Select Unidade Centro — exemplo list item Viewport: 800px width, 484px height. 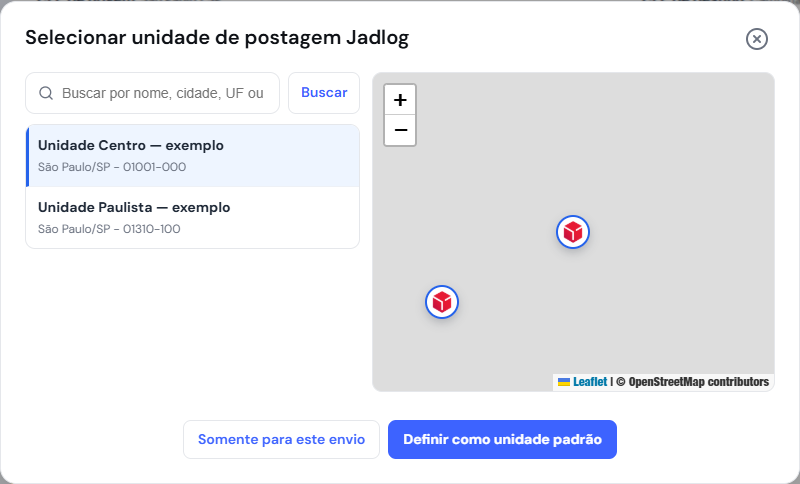[x=193, y=156]
